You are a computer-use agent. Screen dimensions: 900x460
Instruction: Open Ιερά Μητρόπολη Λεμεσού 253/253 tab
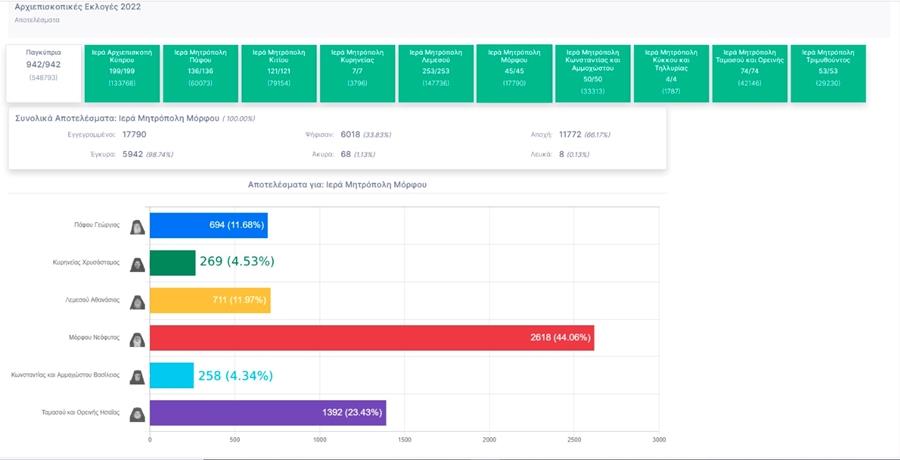pyautogui.click(x=436, y=74)
